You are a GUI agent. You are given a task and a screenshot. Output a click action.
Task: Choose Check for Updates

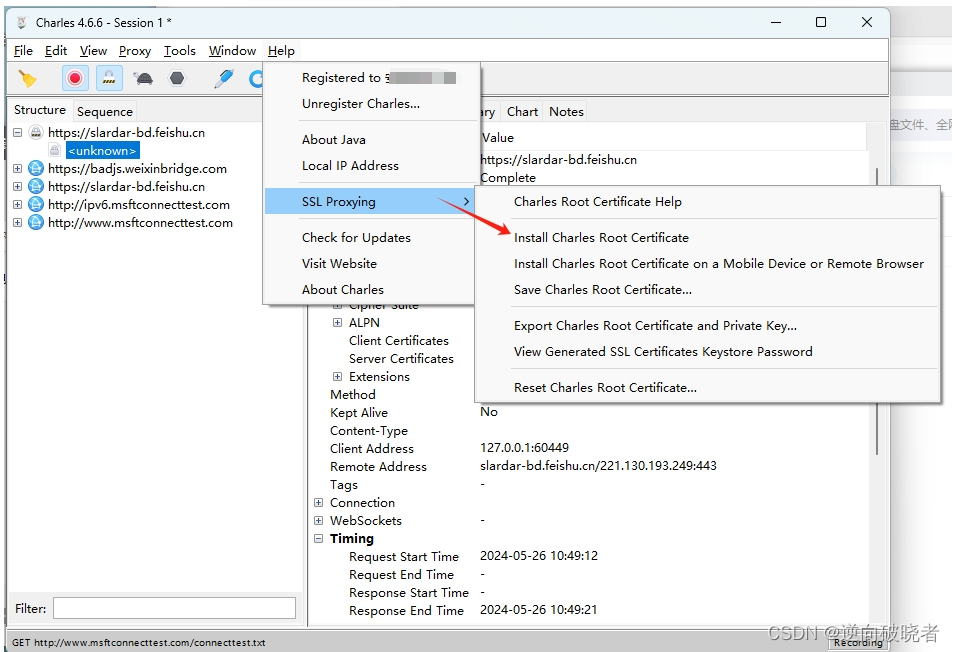372,238
